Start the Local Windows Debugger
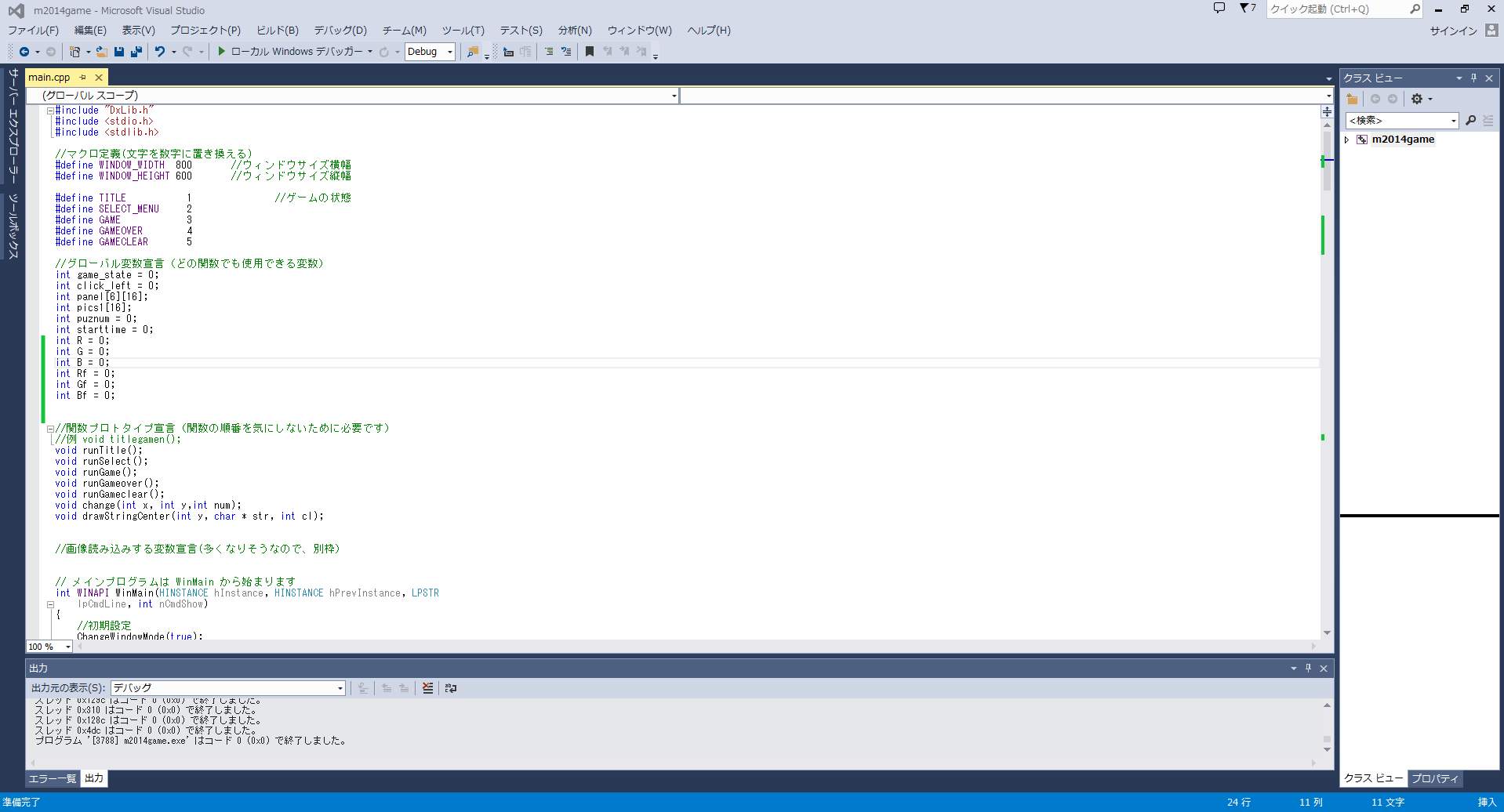Image resolution: width=1504 pixels, height=812 pixels. tap(222, 52)
